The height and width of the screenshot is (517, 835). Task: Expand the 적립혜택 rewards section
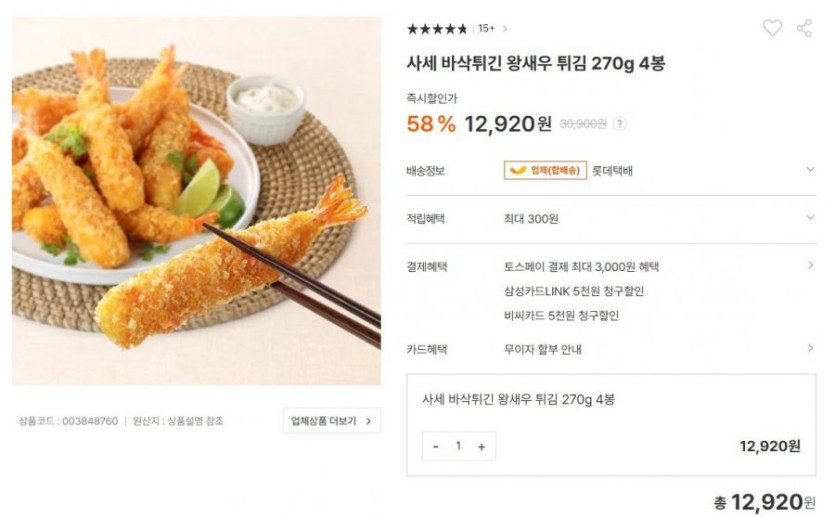(x=810, y=218)
